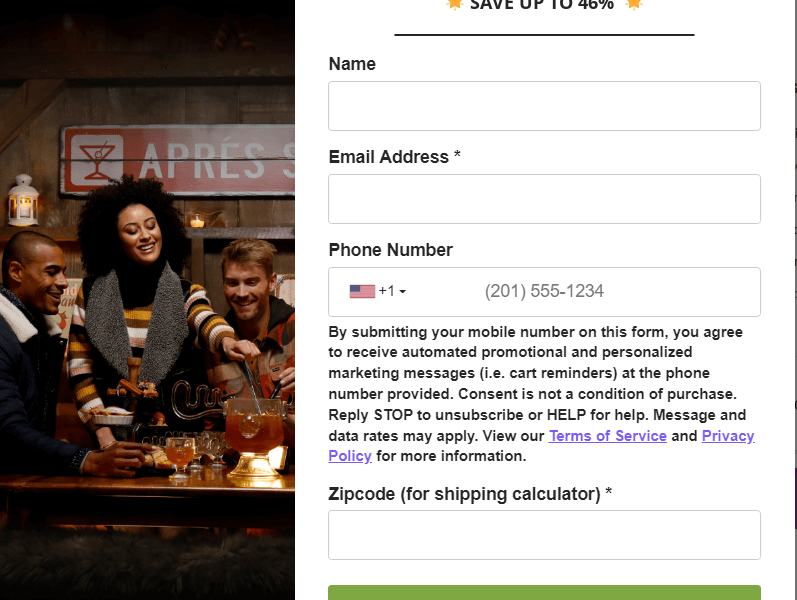
Task: Click the country code dropdown arrow
Action: [403, 292]
